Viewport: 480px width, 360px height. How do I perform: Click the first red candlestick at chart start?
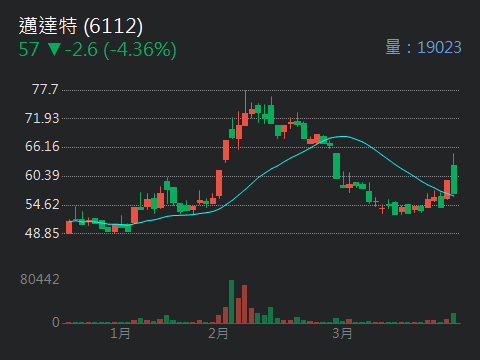(x=69, y=227)
